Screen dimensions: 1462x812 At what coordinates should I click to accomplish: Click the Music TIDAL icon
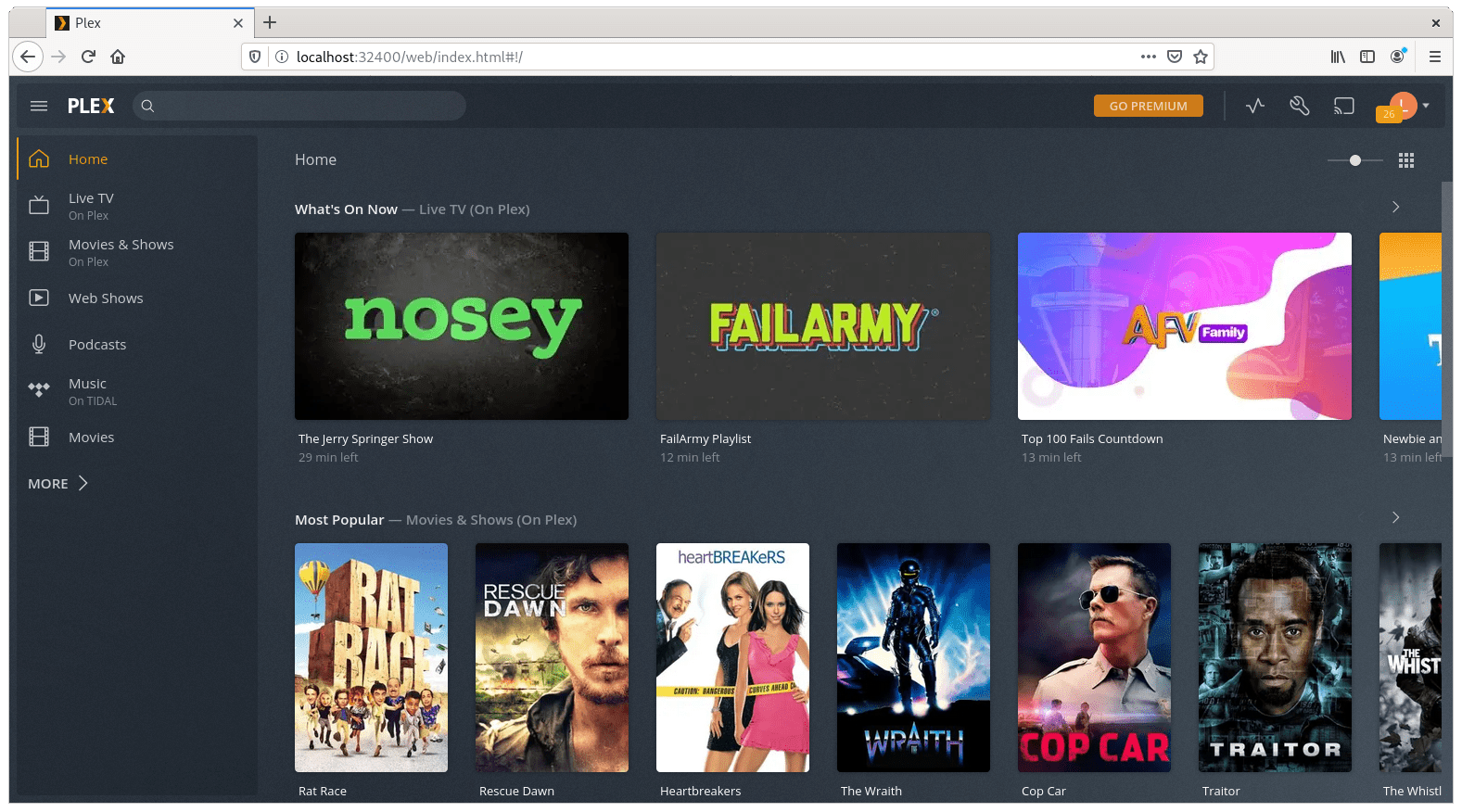tap(39, 390)
